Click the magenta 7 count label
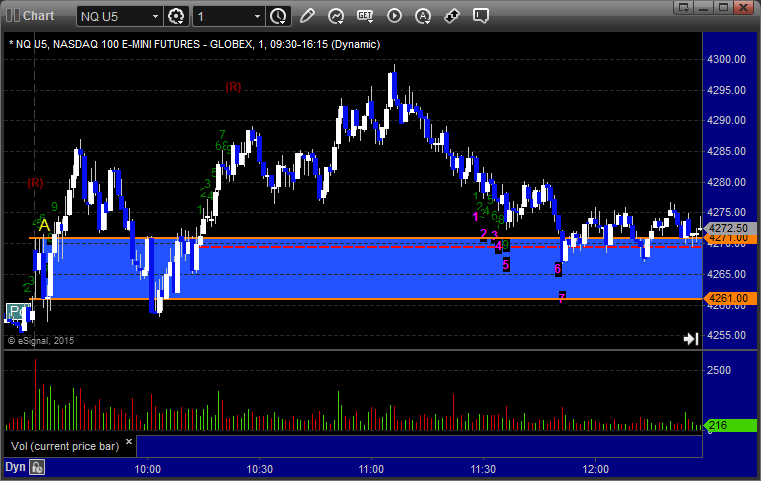 (562, 298)
